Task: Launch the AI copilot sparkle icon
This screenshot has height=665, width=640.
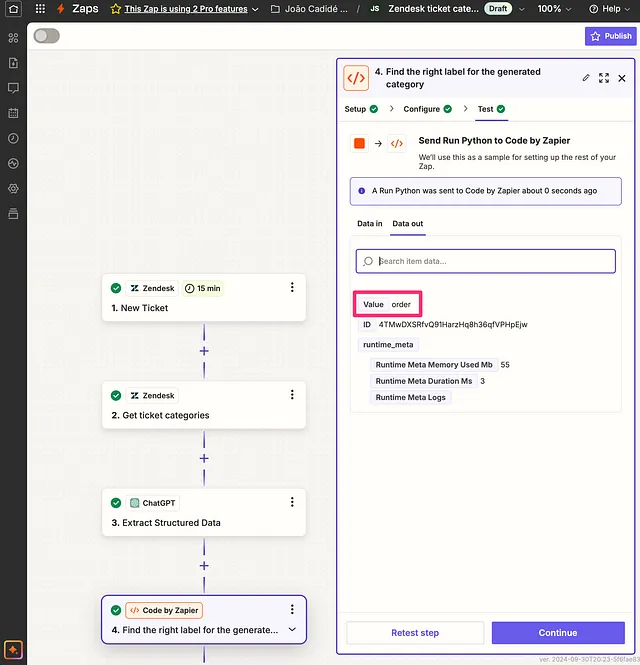Action: [13, 650]
